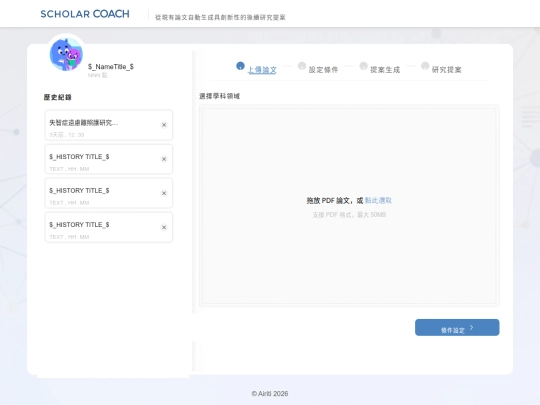Image resolution: width=540 pixels, height=405 pixels.
Task: Remove the third history title entry
Action: [x=164, y=193]
